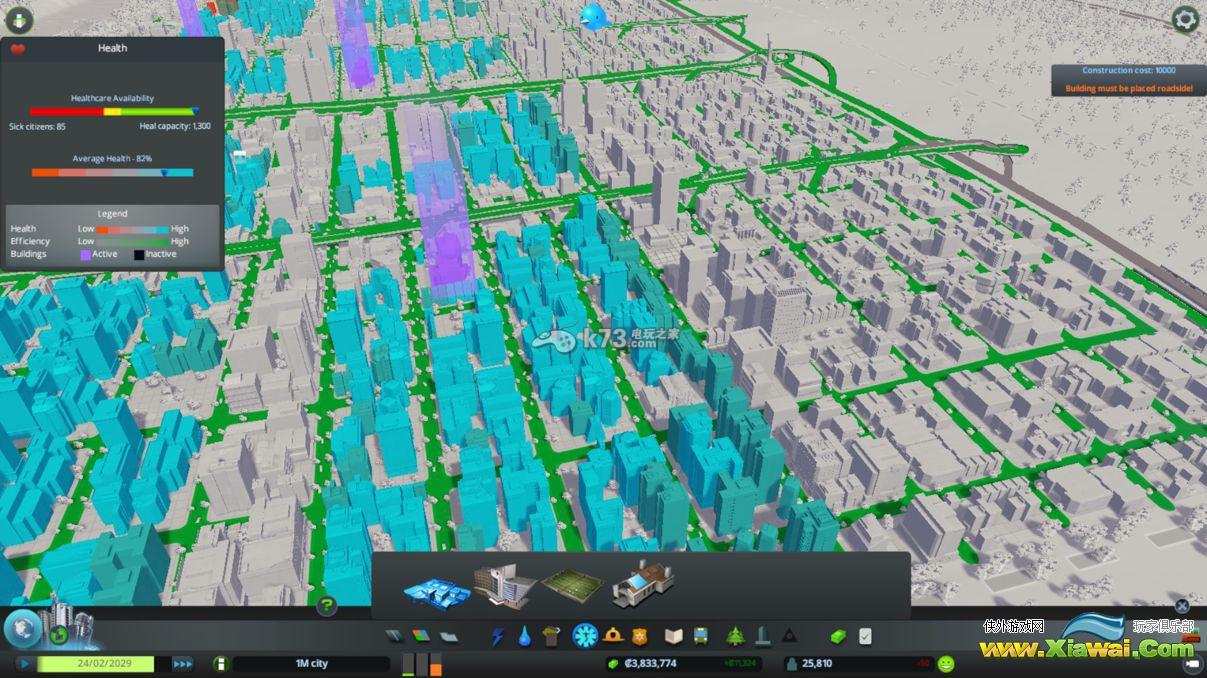This screenshot has width=1207, height=678.
Task: Open the Police Department menu
Action: point(640,636)
